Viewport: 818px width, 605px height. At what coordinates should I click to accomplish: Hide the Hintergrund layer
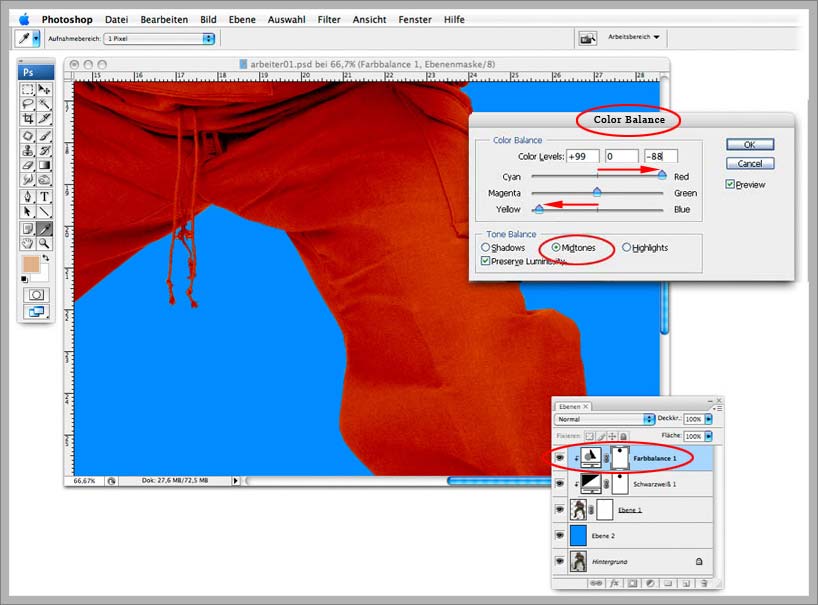click(560, 561)
